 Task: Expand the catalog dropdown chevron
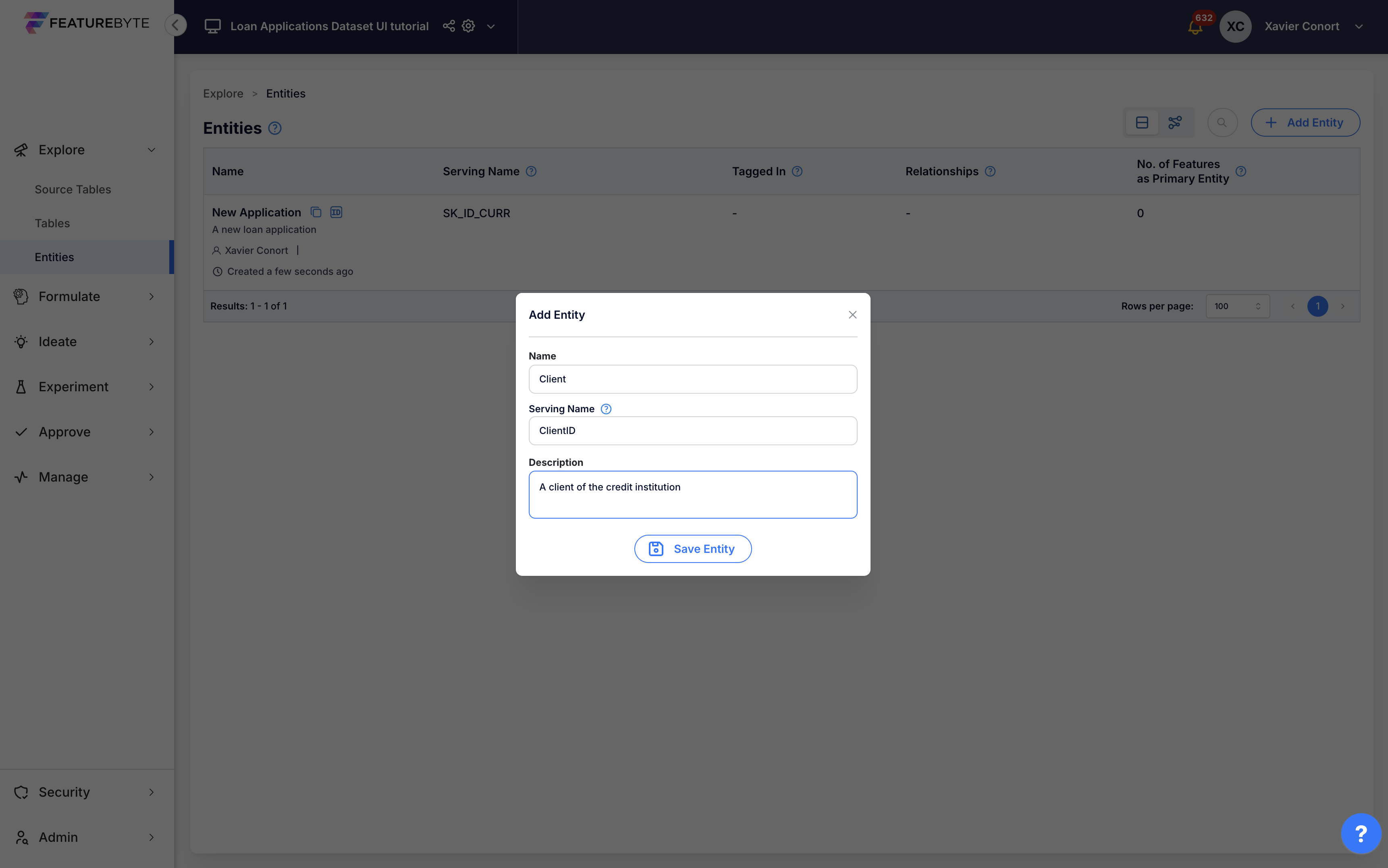tap(491, 27)
